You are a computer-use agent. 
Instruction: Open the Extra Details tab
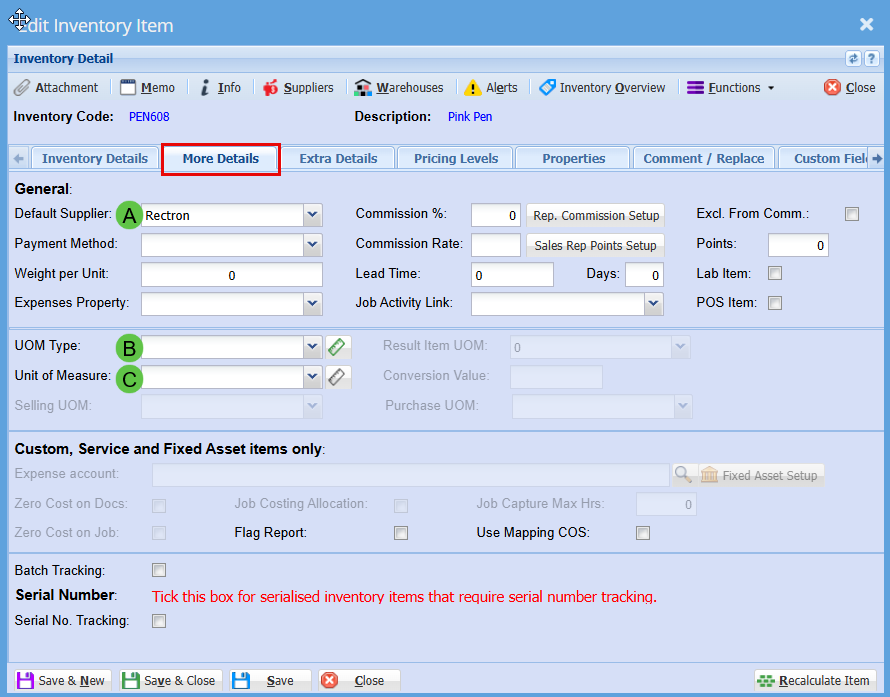click(x=338, y=158)
